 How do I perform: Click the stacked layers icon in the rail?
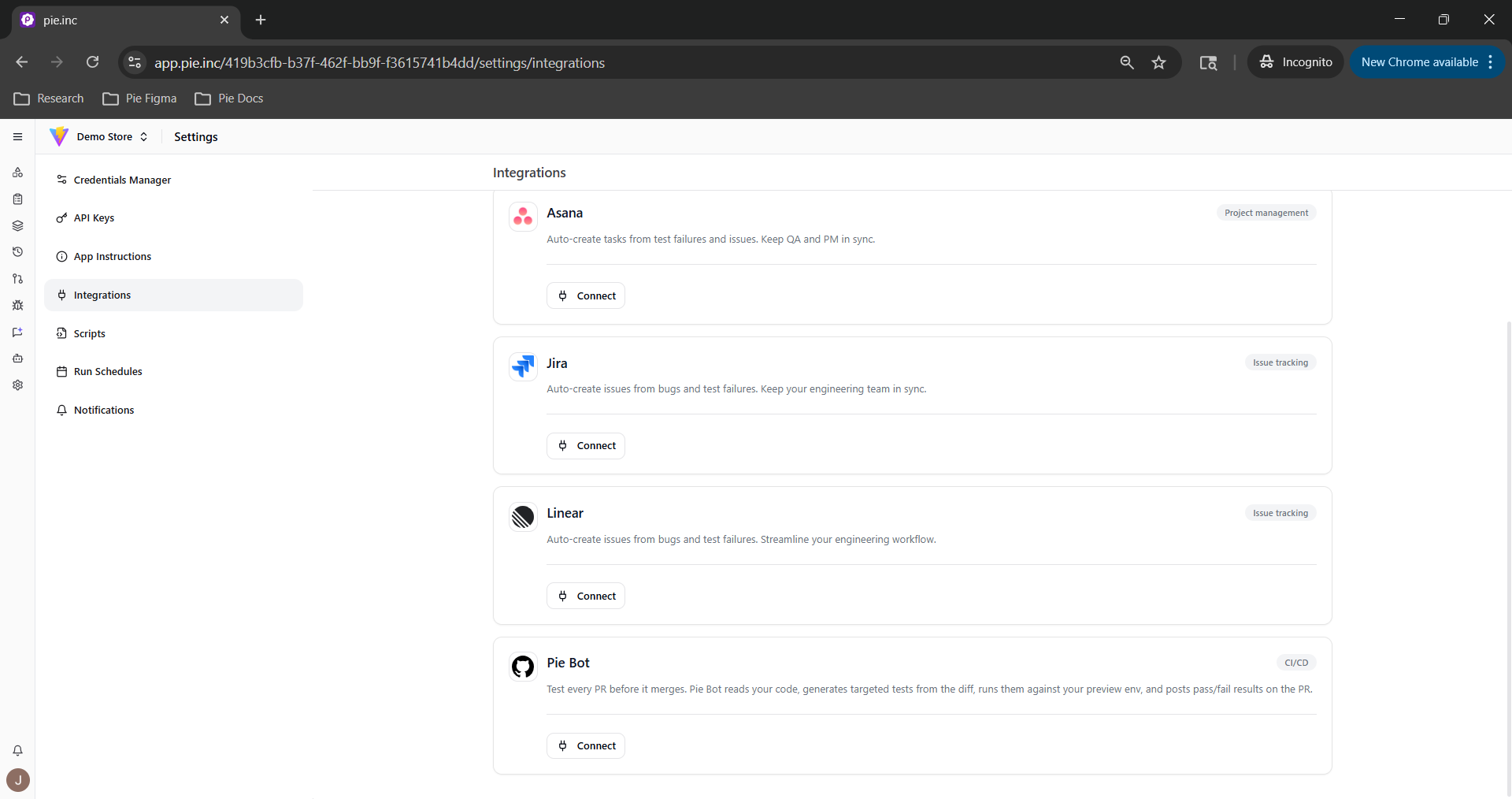[17, 225]
